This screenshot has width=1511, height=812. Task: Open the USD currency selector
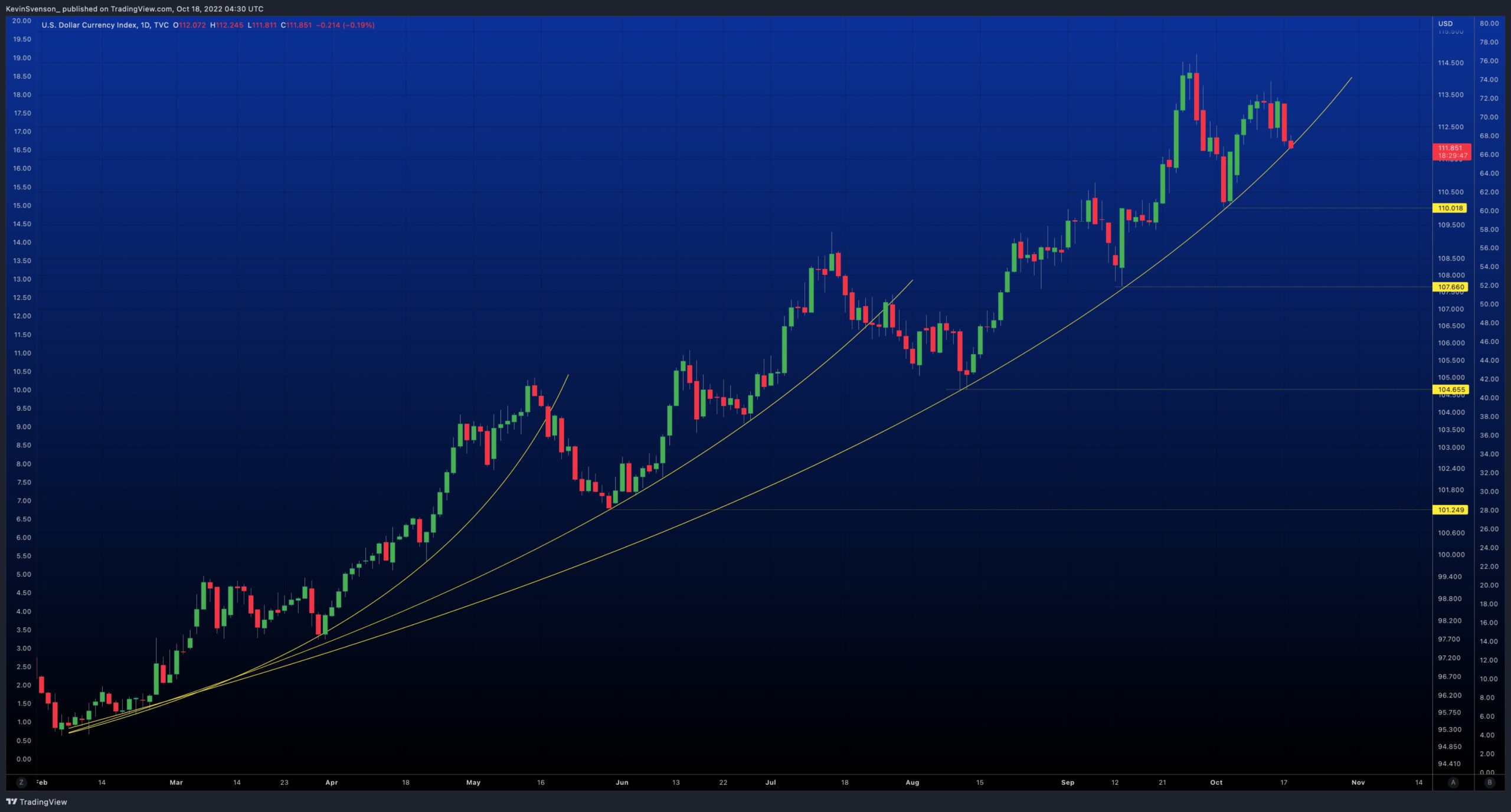click(x=1445, y=24)
